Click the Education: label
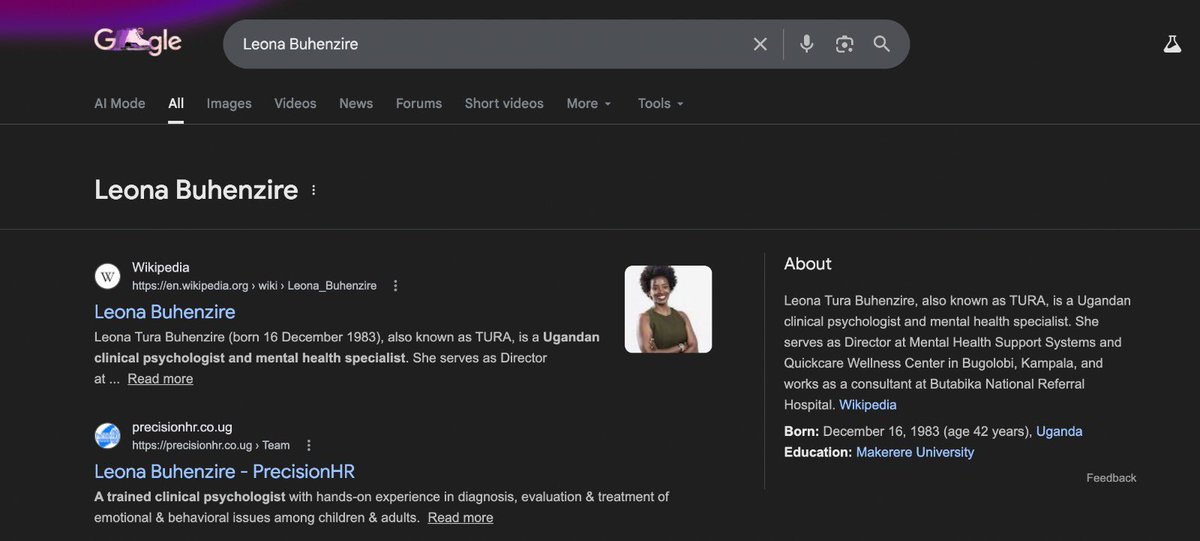This screenshot has width=1200, height=541. (818, 452)
